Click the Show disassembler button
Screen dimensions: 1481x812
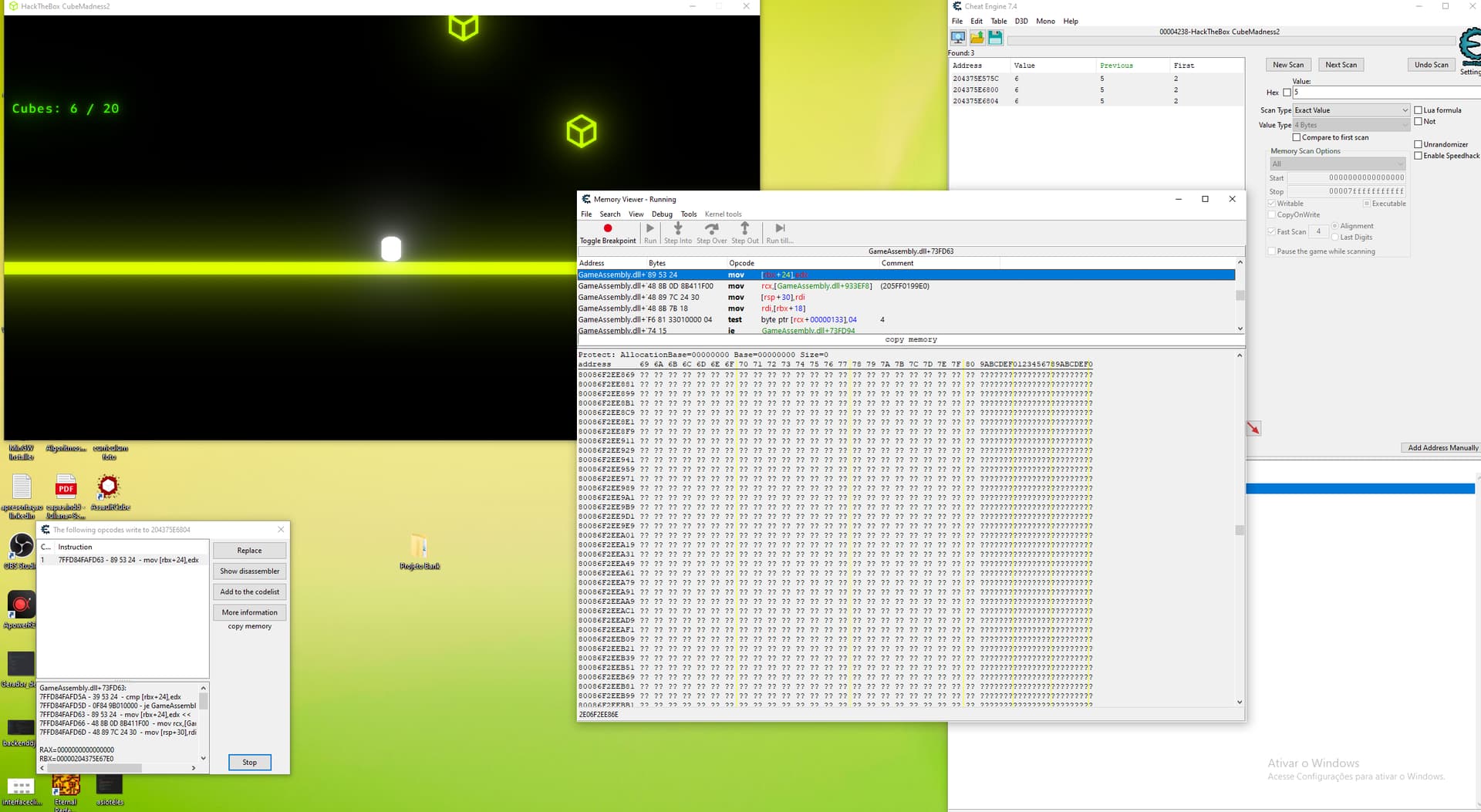(249, 571)
